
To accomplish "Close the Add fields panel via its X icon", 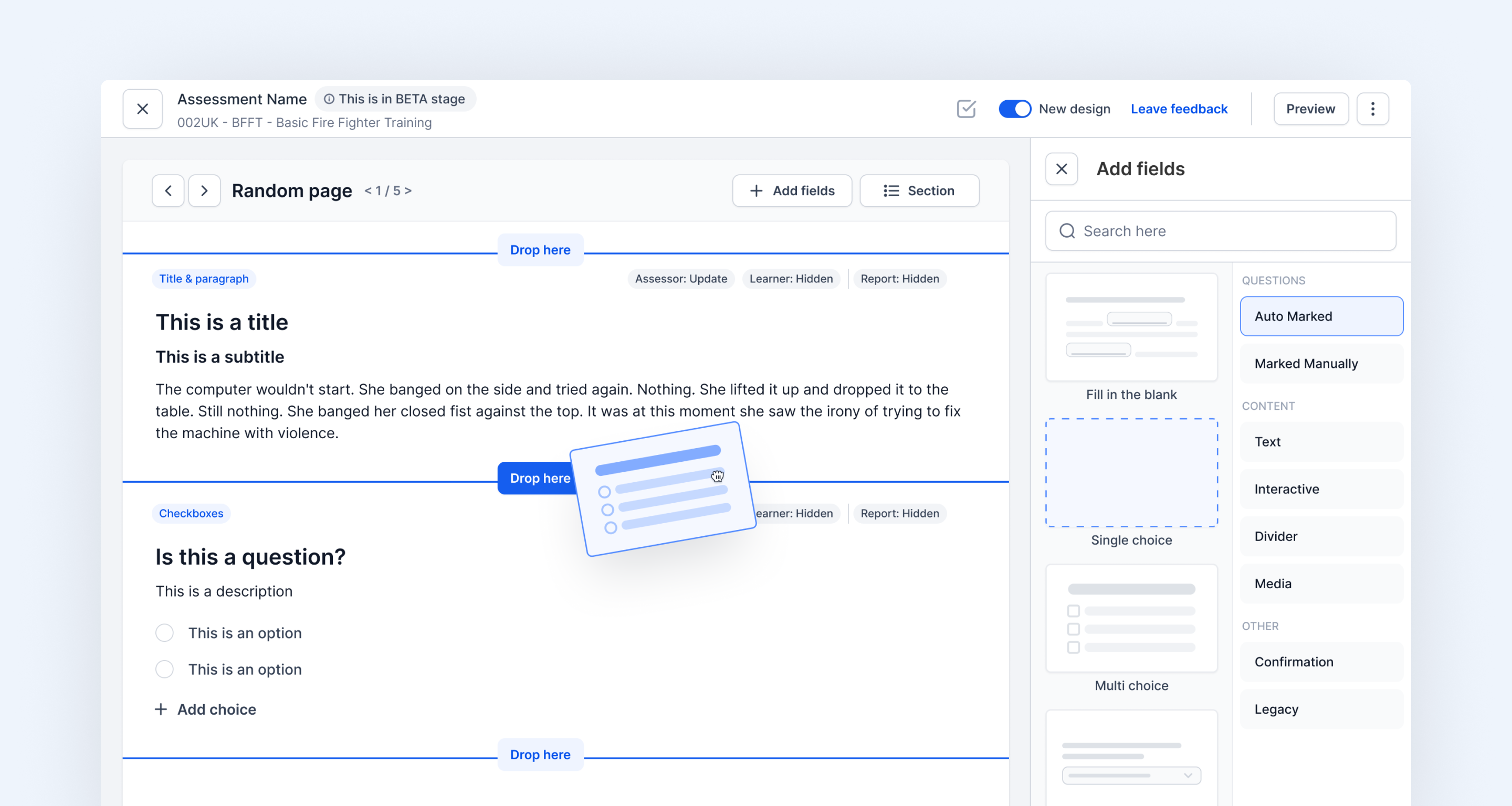I will [x=1061, y=169].
